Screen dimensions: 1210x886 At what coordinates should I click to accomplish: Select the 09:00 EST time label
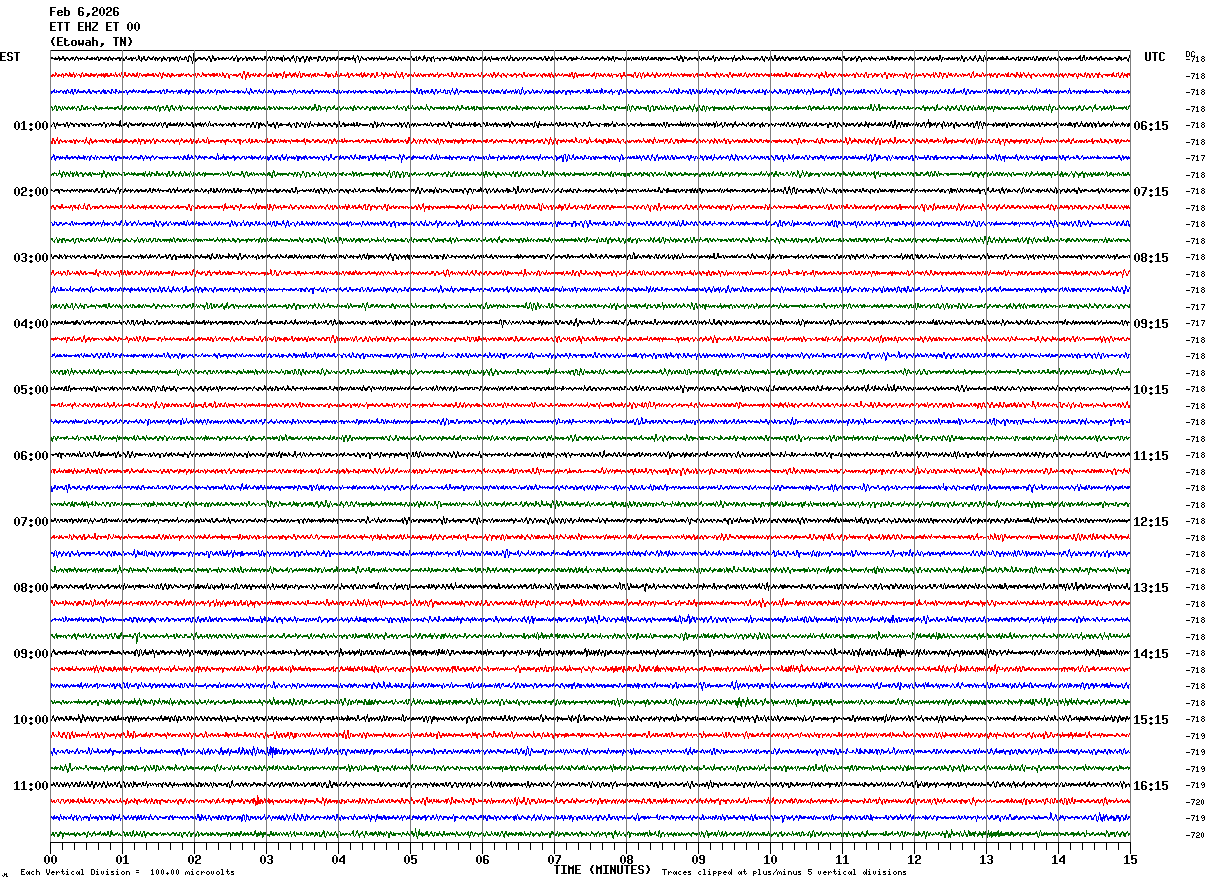[31, 654]
